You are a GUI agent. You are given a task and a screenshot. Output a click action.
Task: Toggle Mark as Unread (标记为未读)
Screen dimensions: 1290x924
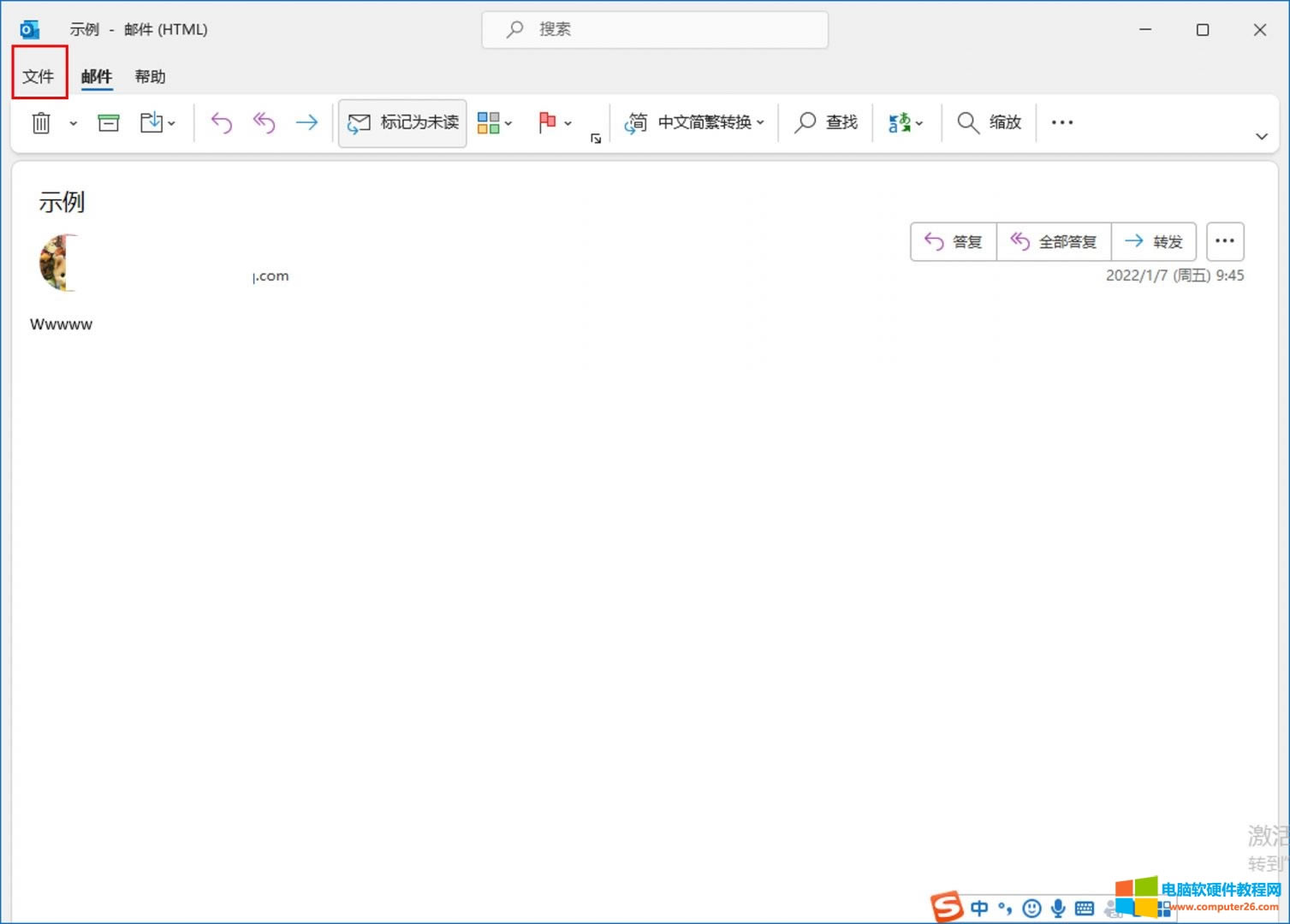pos(403,123)
